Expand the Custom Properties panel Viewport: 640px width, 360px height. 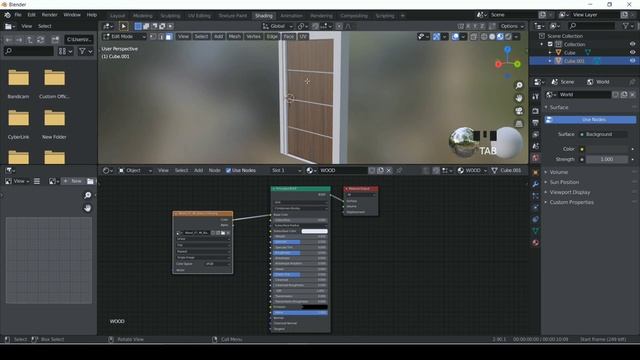[x=571, y=202]
